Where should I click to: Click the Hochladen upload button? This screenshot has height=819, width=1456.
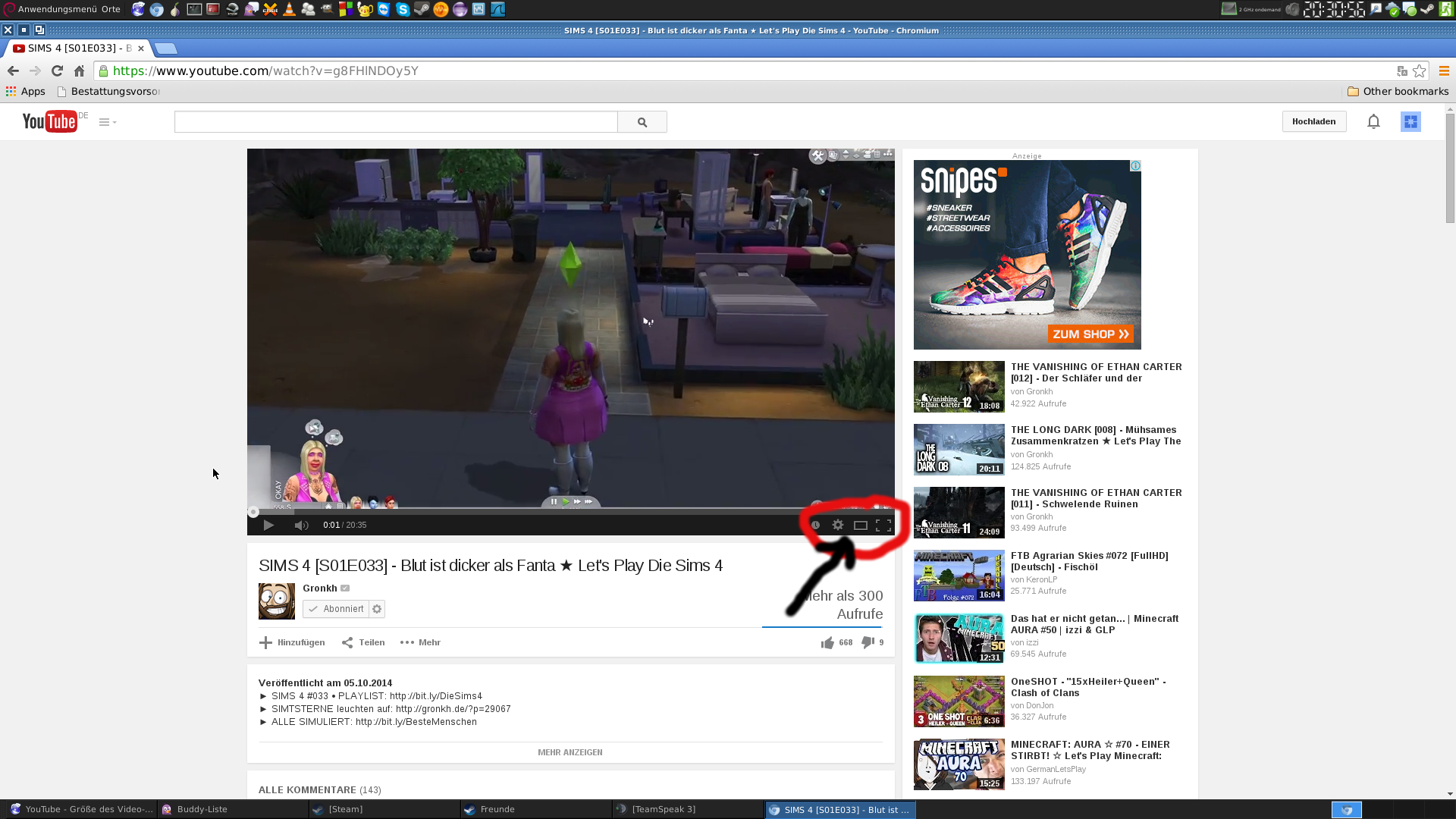tap(1314, 121)
